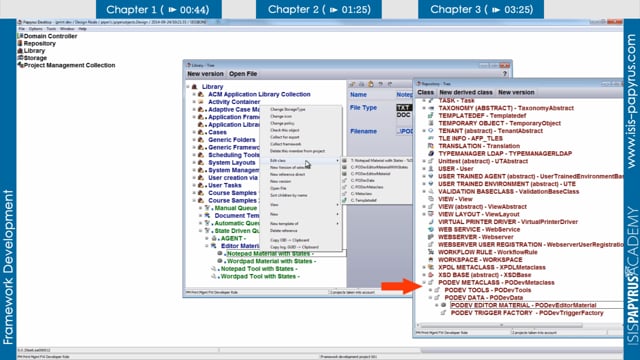Open the File menu
Viewport: 640px width, 360px height.
(22, 29)
